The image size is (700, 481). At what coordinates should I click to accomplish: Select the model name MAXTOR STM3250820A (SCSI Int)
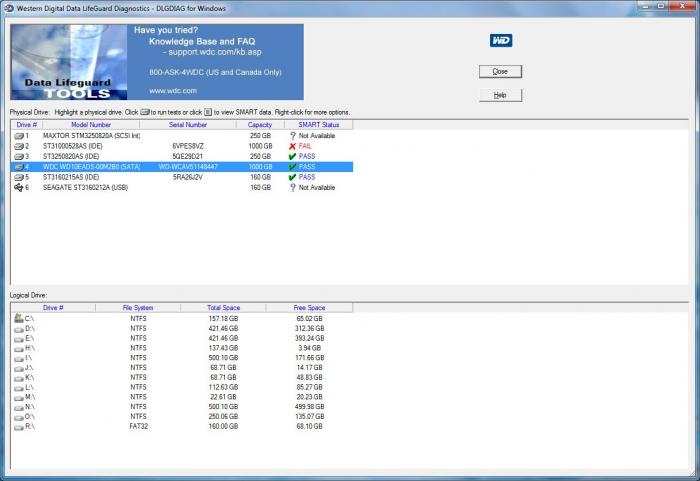[x=92, y=136]
